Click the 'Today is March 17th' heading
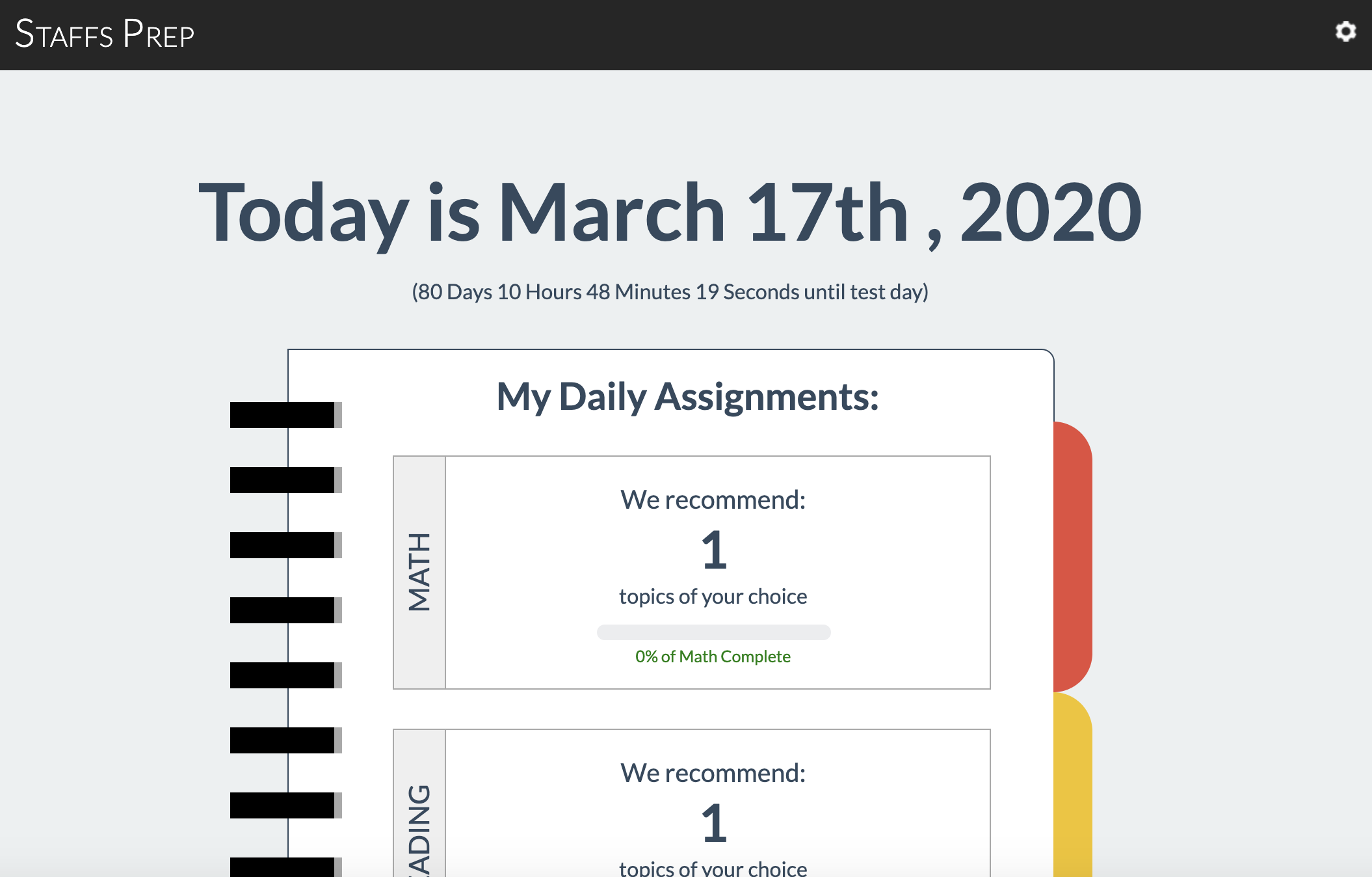Screen dimensions: 1372x877 pos(670,213)
